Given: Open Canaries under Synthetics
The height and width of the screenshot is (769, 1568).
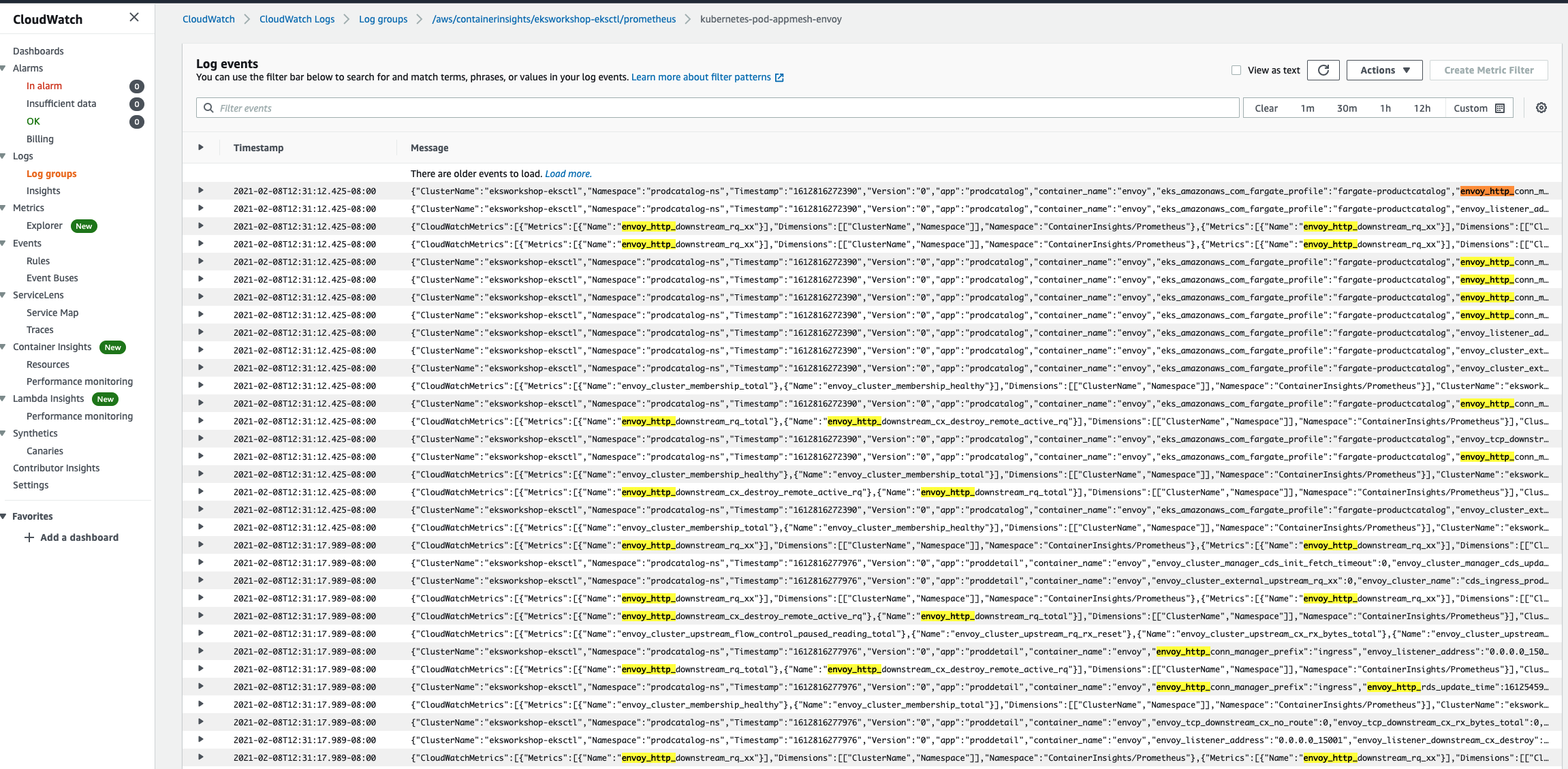Looking at the screenshot, I should point(45,451).
